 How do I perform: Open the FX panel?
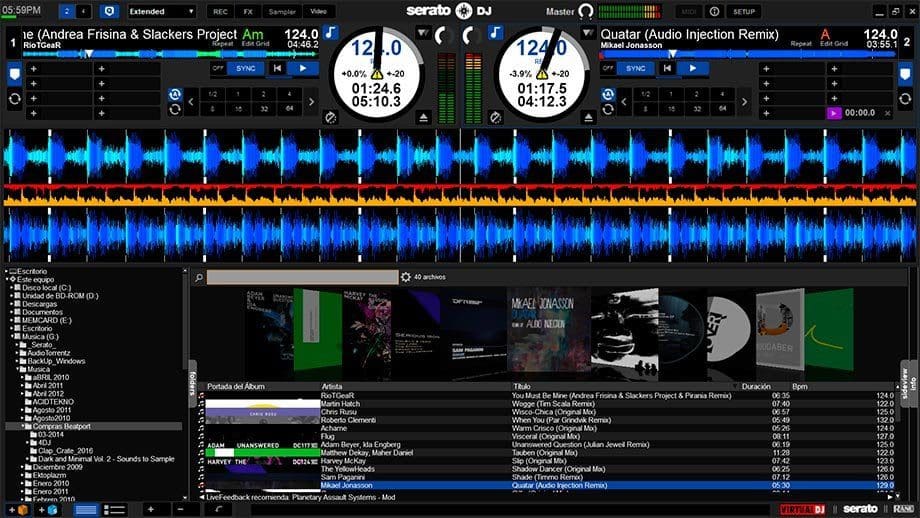click(x=248, y=12)
